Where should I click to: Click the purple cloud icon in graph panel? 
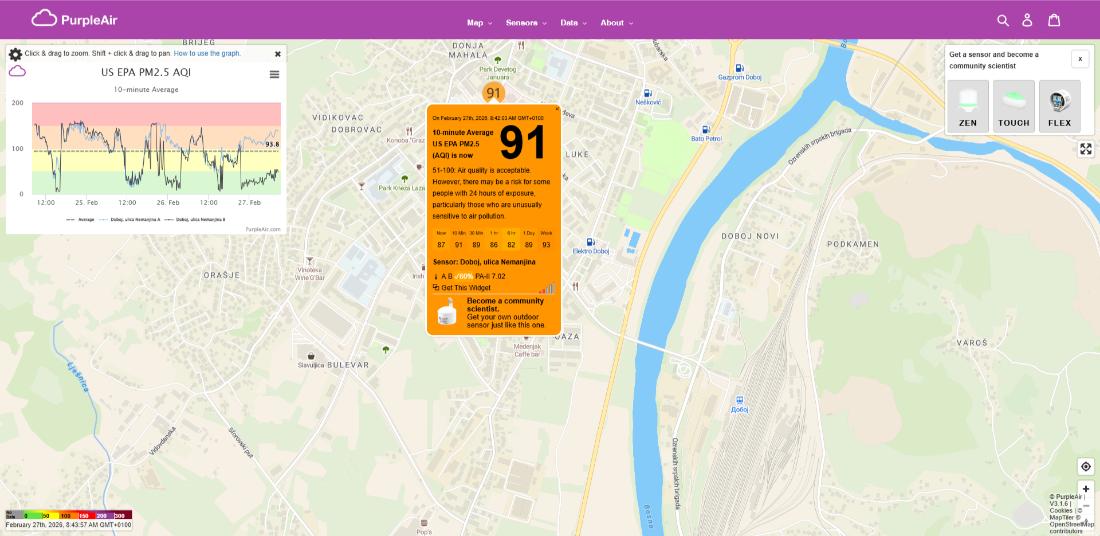point(17,71)
